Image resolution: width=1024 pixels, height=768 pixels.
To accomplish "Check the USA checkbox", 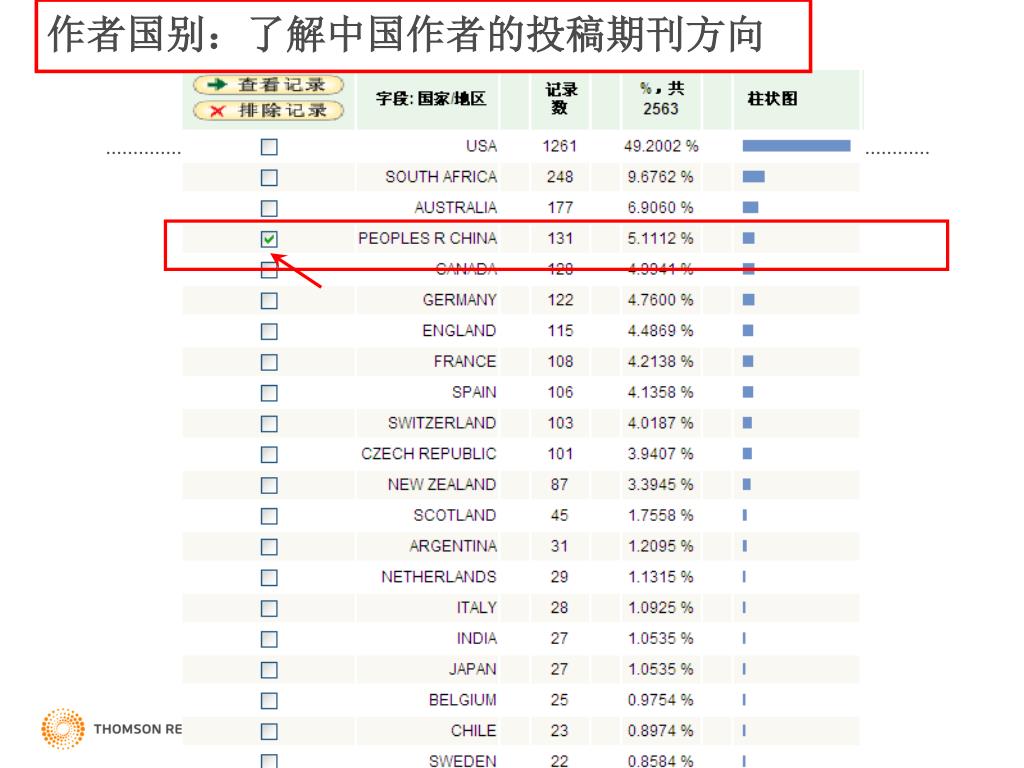I will click(269, 147).
